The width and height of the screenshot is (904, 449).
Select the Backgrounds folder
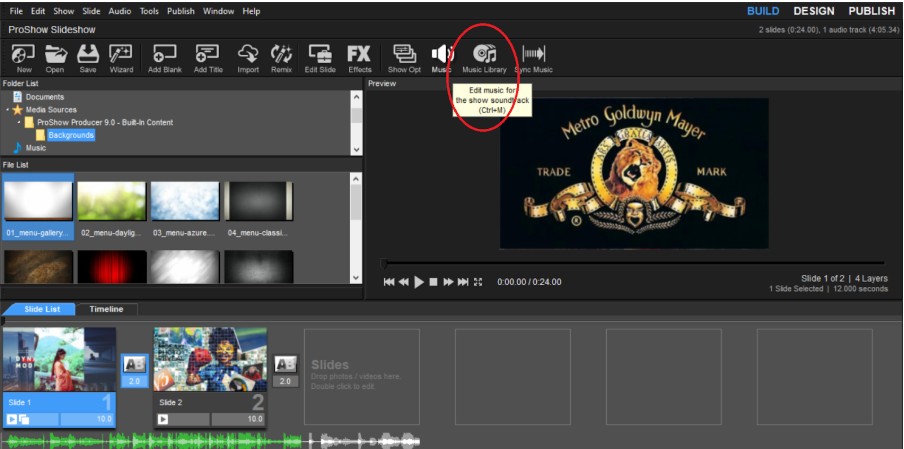70,135
